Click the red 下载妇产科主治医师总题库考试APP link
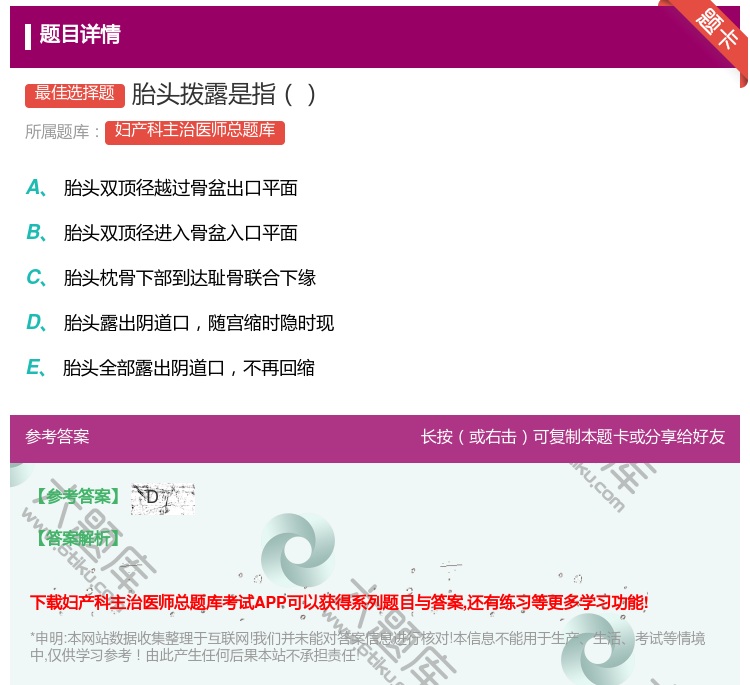Viewport: 750px width, 685px height. click(339, 602)
